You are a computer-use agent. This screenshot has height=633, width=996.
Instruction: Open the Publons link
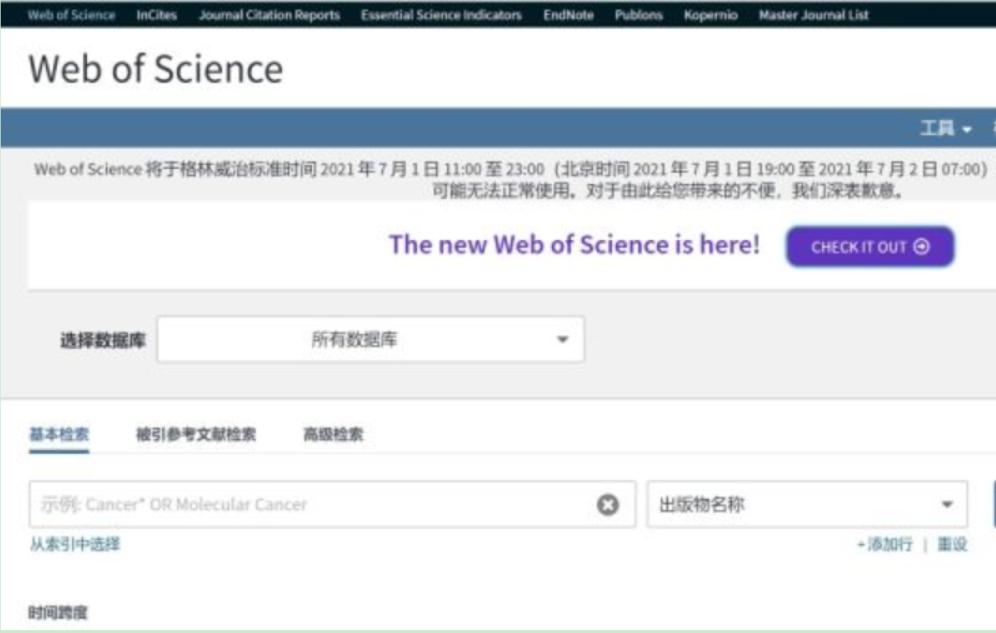[x=638, y=15]
